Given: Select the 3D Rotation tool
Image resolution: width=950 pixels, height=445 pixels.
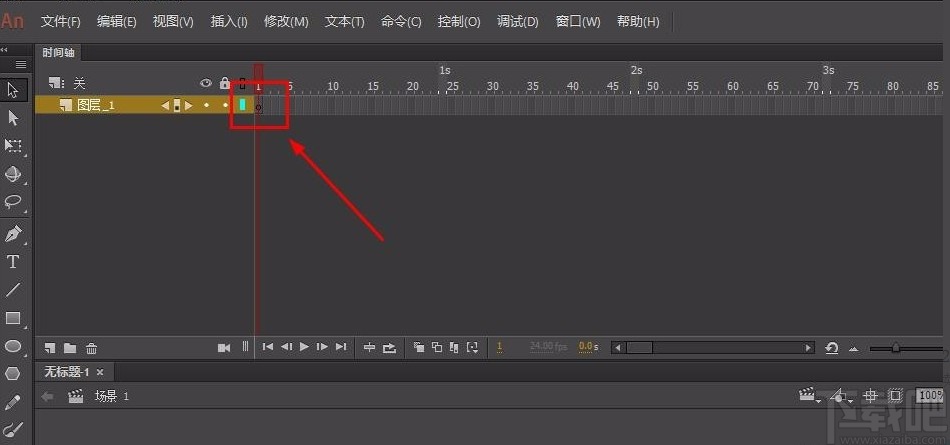Looking at the screenshot, I should click(13, 174).
